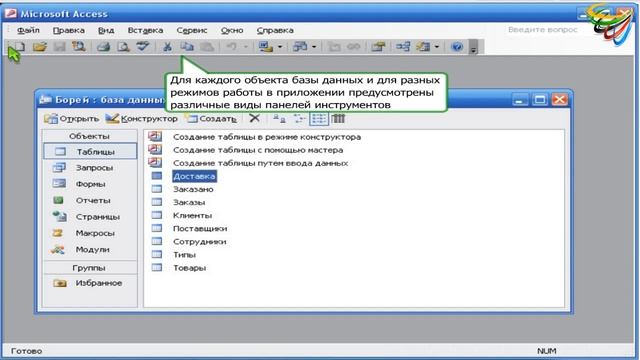This screenshot has height=360, width=640.
Task: Click the File Search toolbar icon
Action: (79, 47)
